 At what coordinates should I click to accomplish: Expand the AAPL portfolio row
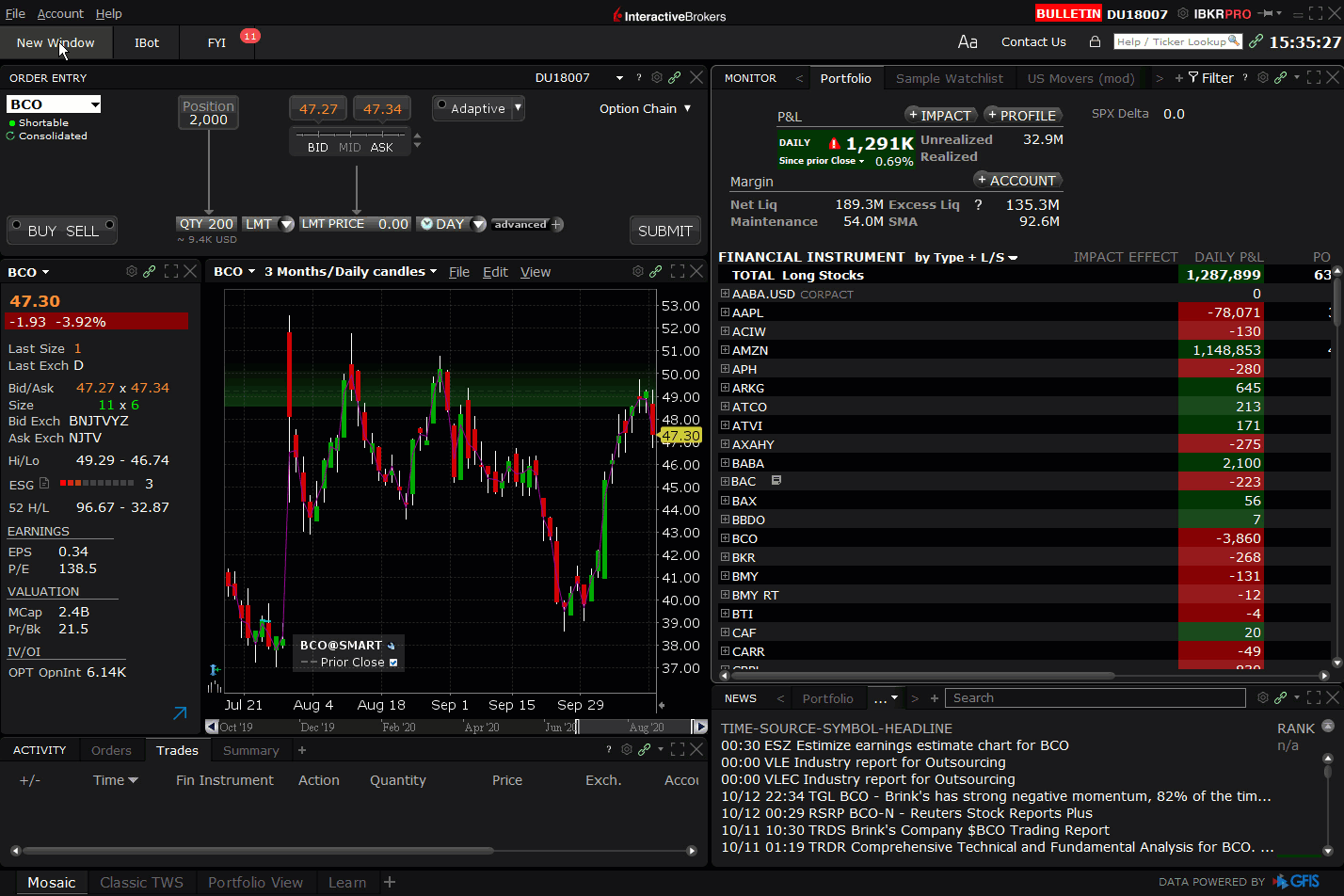725,312
